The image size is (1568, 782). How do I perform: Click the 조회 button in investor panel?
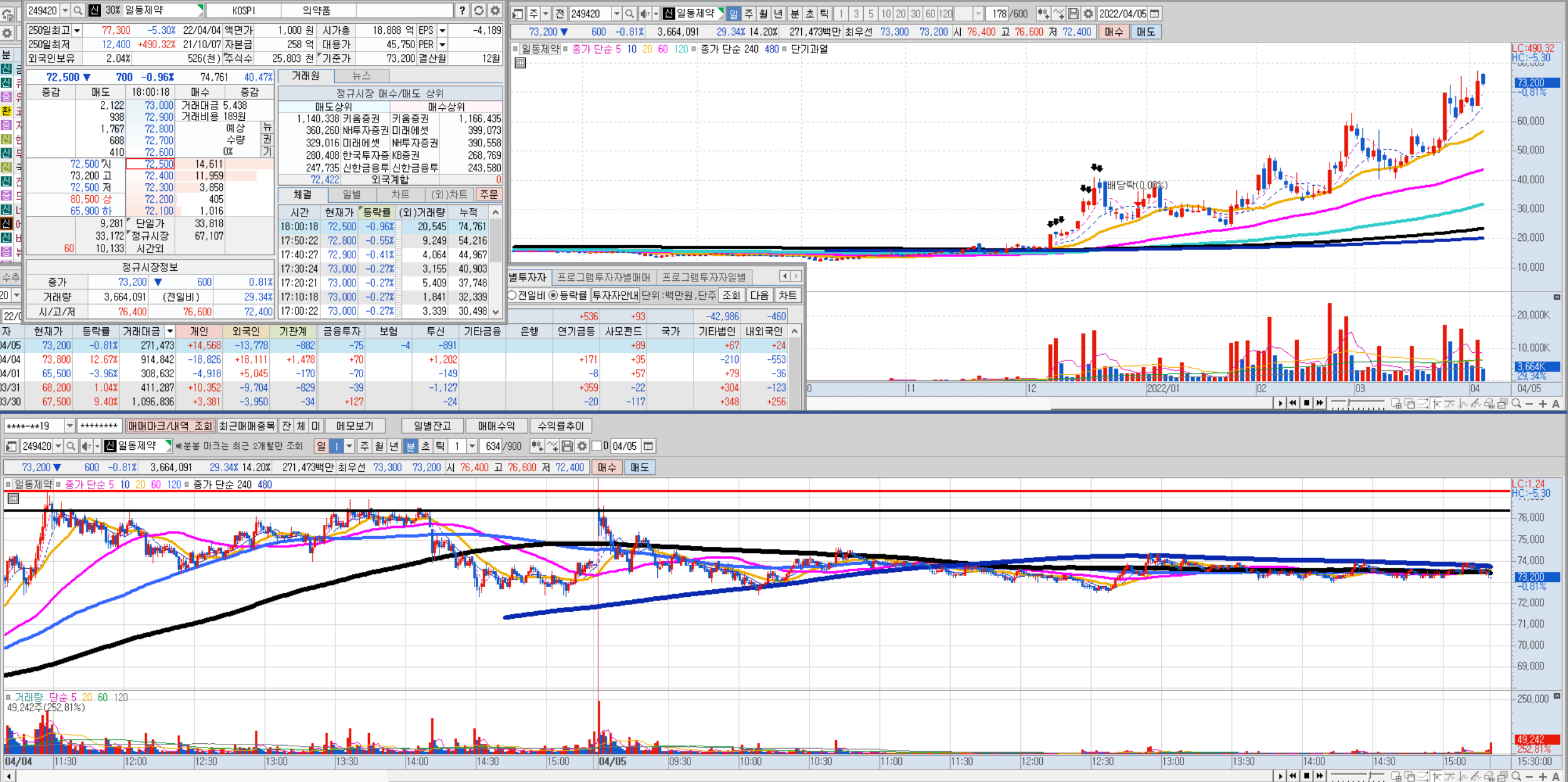(x=730, y=295)
